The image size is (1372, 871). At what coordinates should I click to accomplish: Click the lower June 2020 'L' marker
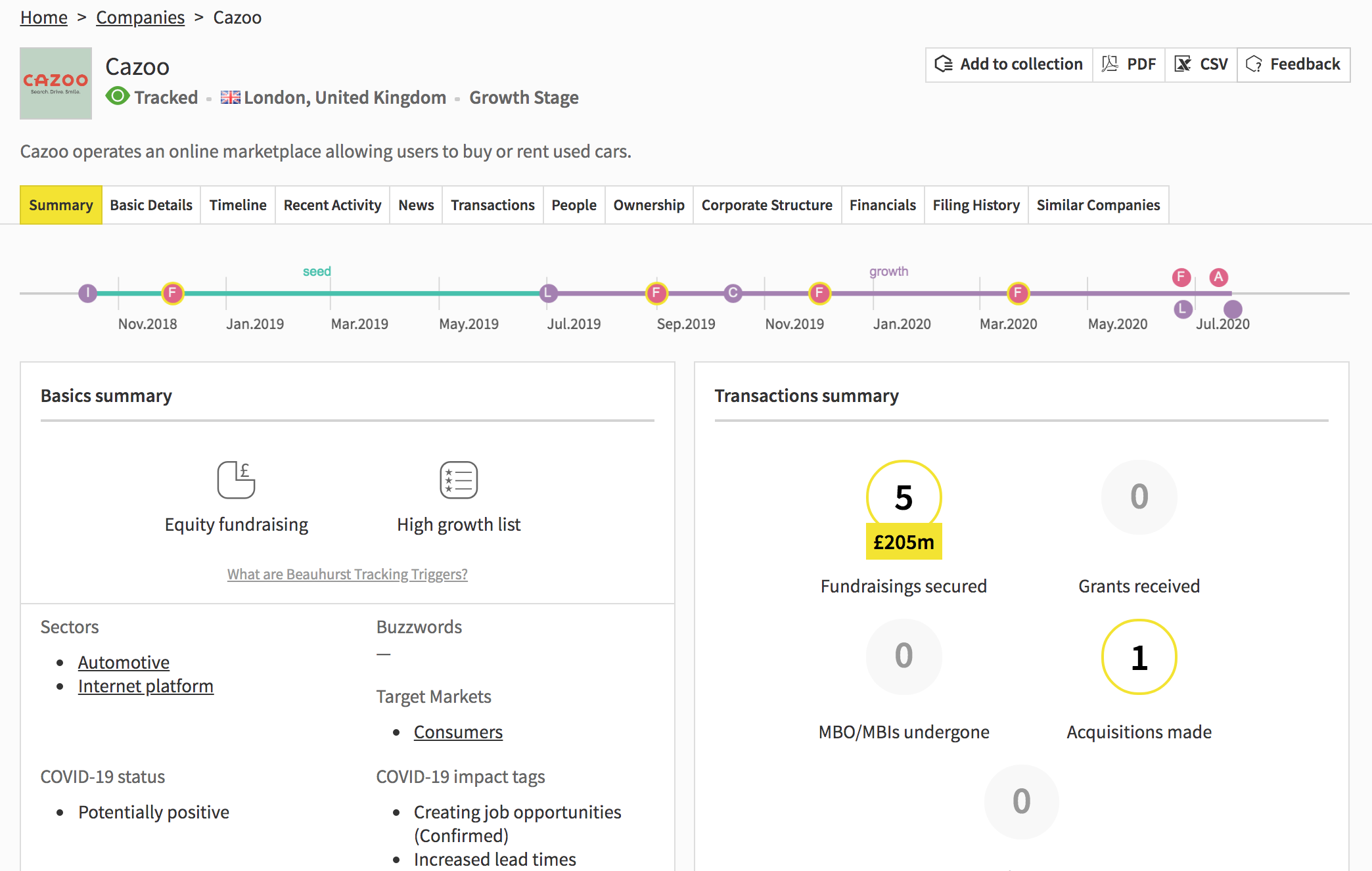(1183, 309)
